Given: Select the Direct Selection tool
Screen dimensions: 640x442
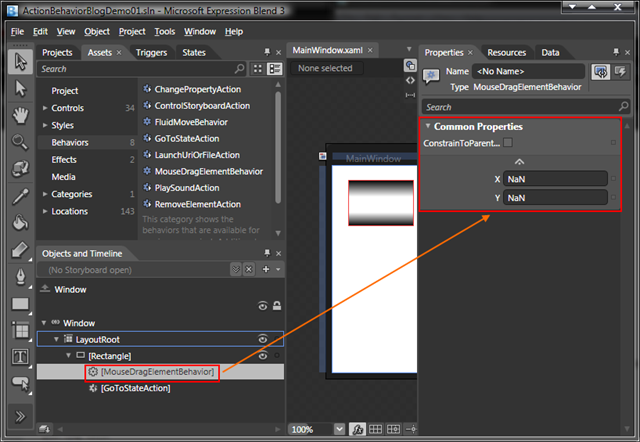Looking at the screenshot, I should [x=20, y=89].
